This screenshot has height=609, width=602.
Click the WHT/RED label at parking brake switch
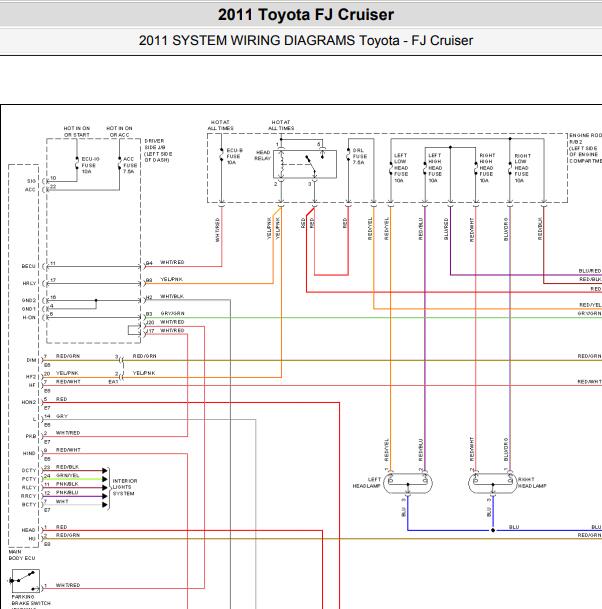point(68,585)
